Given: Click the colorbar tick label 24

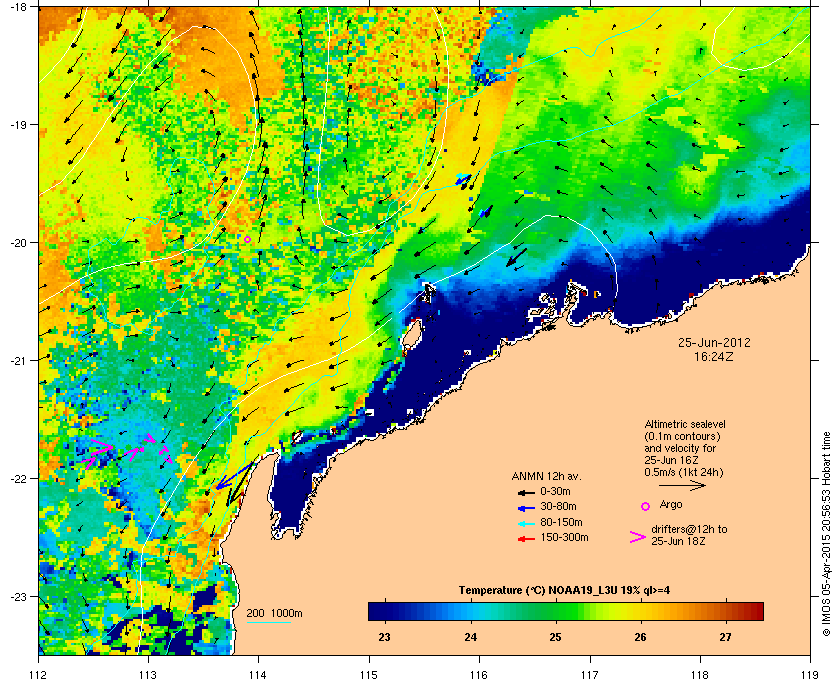Looking at the screenshot, I should (x=470, y=638).
